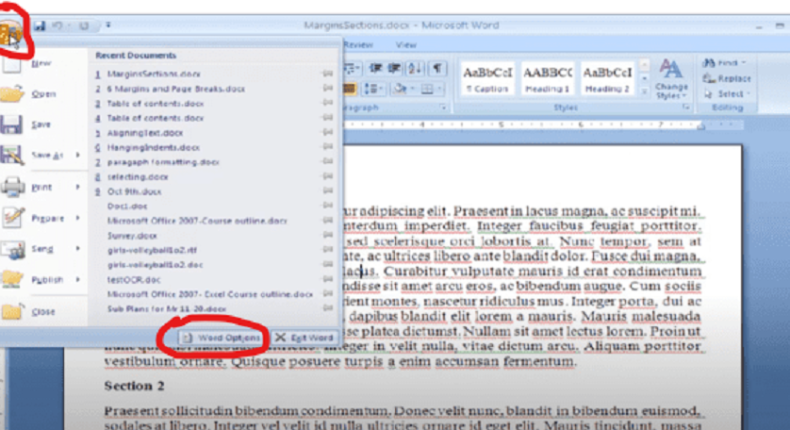Screen dimensions: 790x430
Task: Open recent document Survey.docx
Action: tap(132, 235)
